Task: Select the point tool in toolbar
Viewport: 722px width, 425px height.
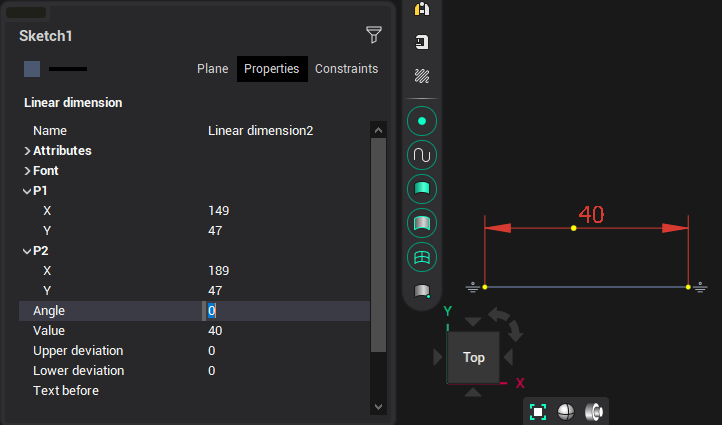Action: (x=422, y=121)
